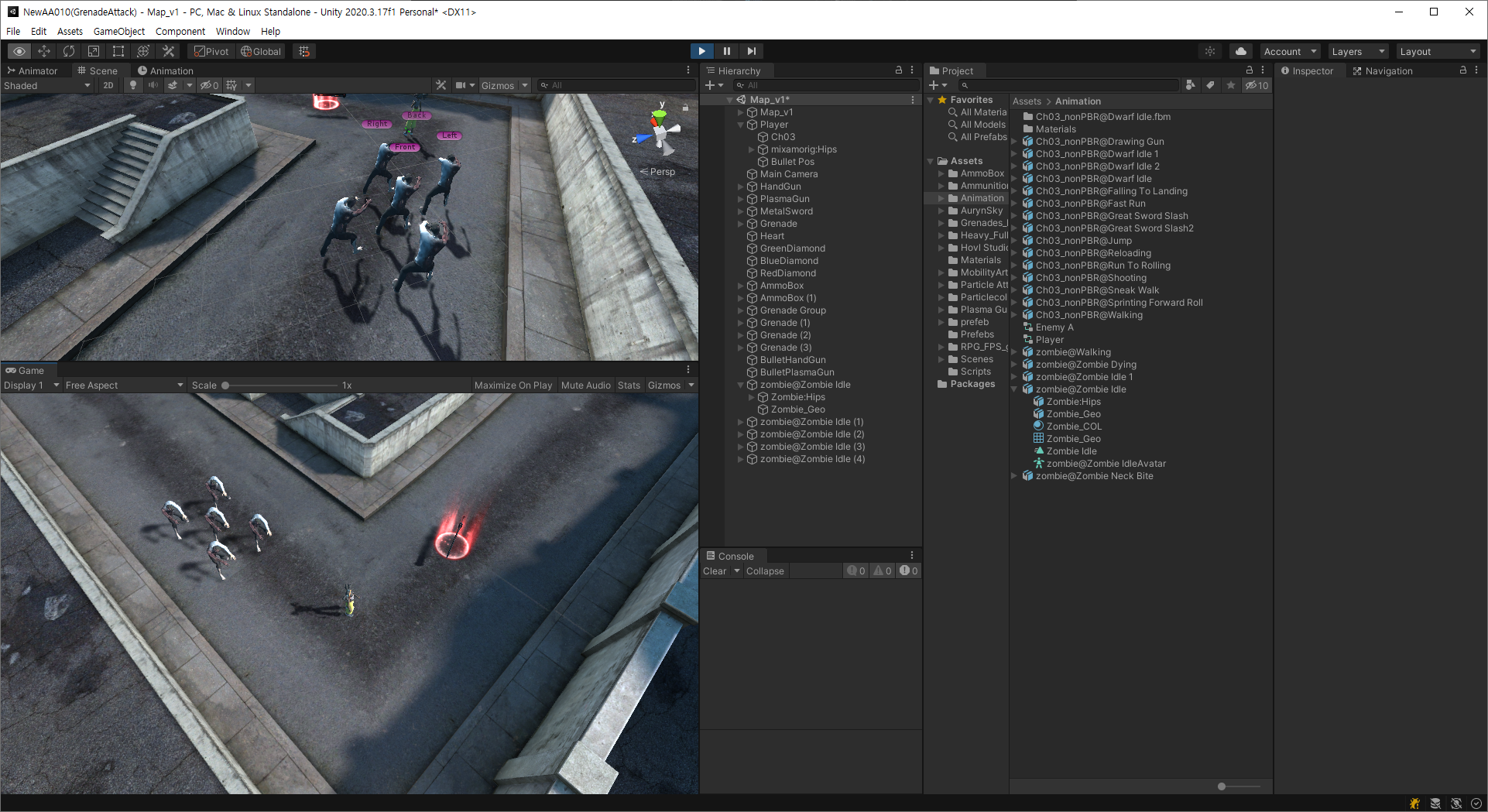Toggle 2D view mode
1488x812 pixels.
click(108, 85)
